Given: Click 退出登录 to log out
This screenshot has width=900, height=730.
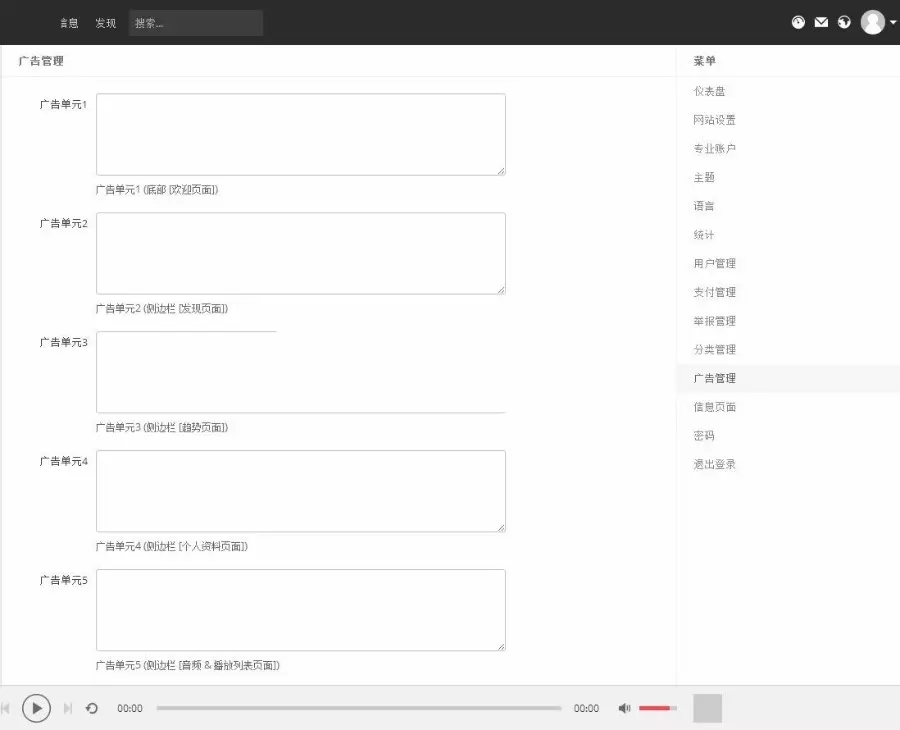Looking at the screenshot, I should [x=714, y=464].
